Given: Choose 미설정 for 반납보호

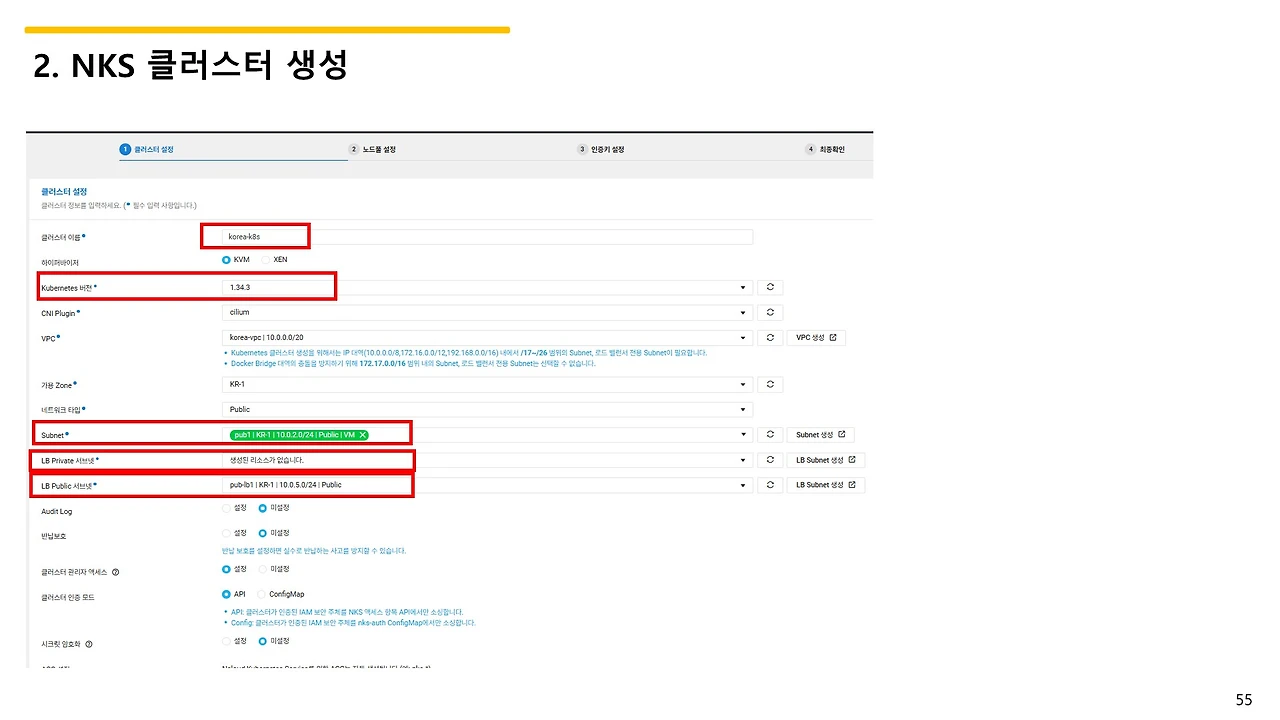Looking at the screenshot, I should (263, 533).
